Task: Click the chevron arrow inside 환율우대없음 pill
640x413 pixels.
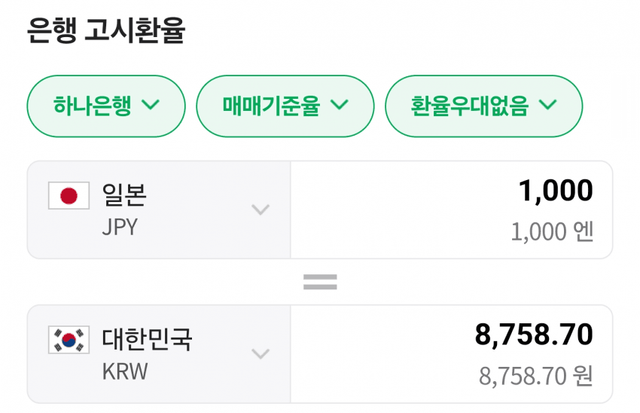Action: coord(548,104)
